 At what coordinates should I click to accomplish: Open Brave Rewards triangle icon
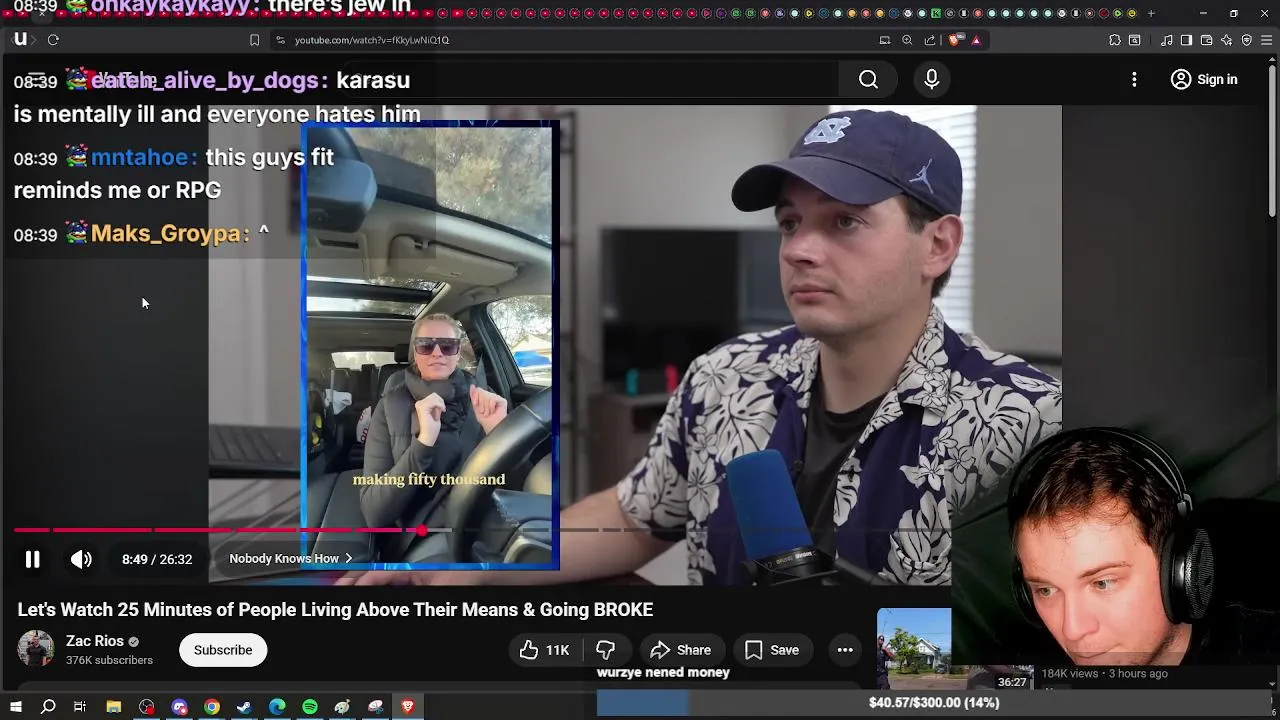976,40
